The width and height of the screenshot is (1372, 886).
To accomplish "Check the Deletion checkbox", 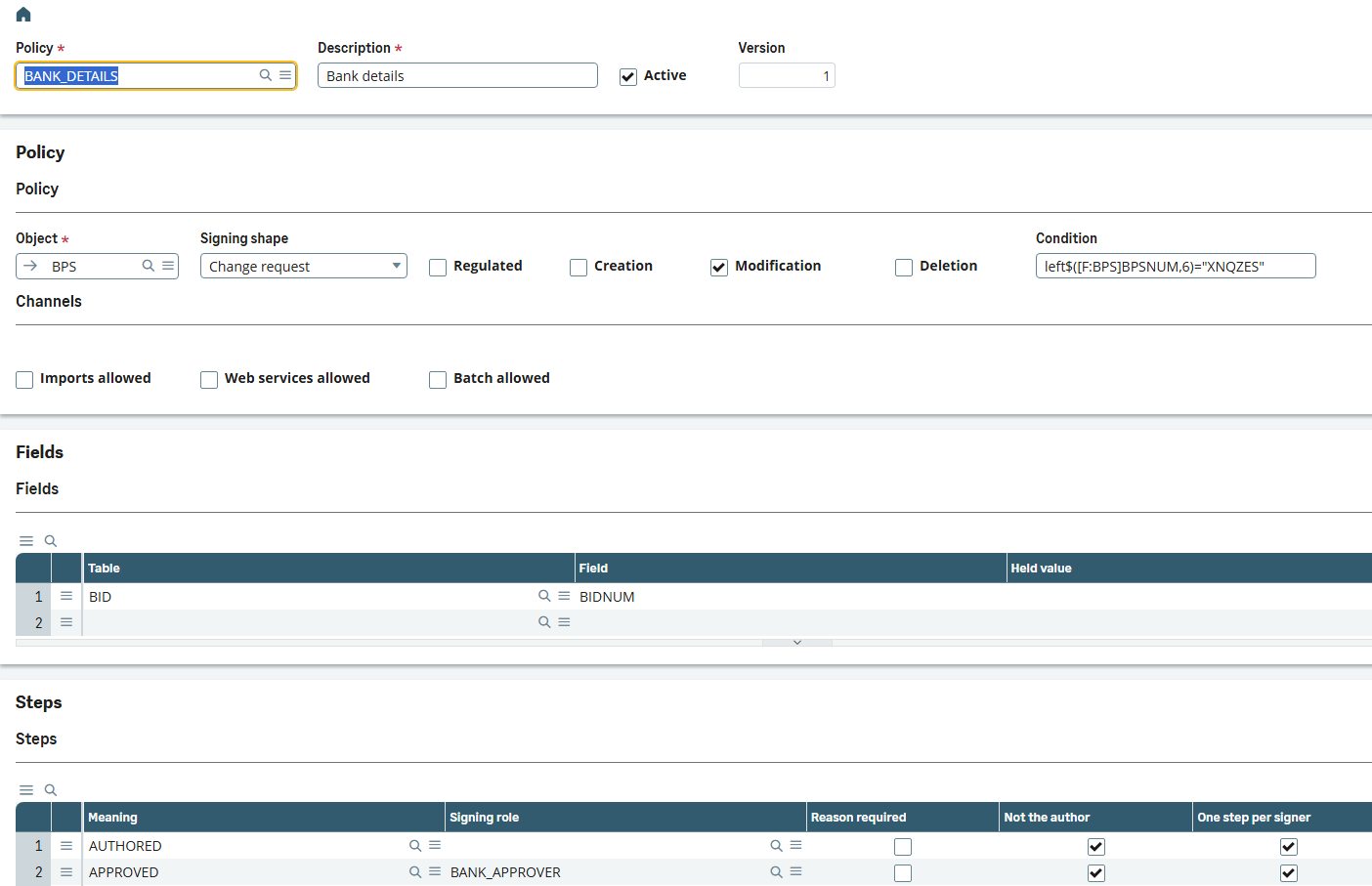I will 904,267.
